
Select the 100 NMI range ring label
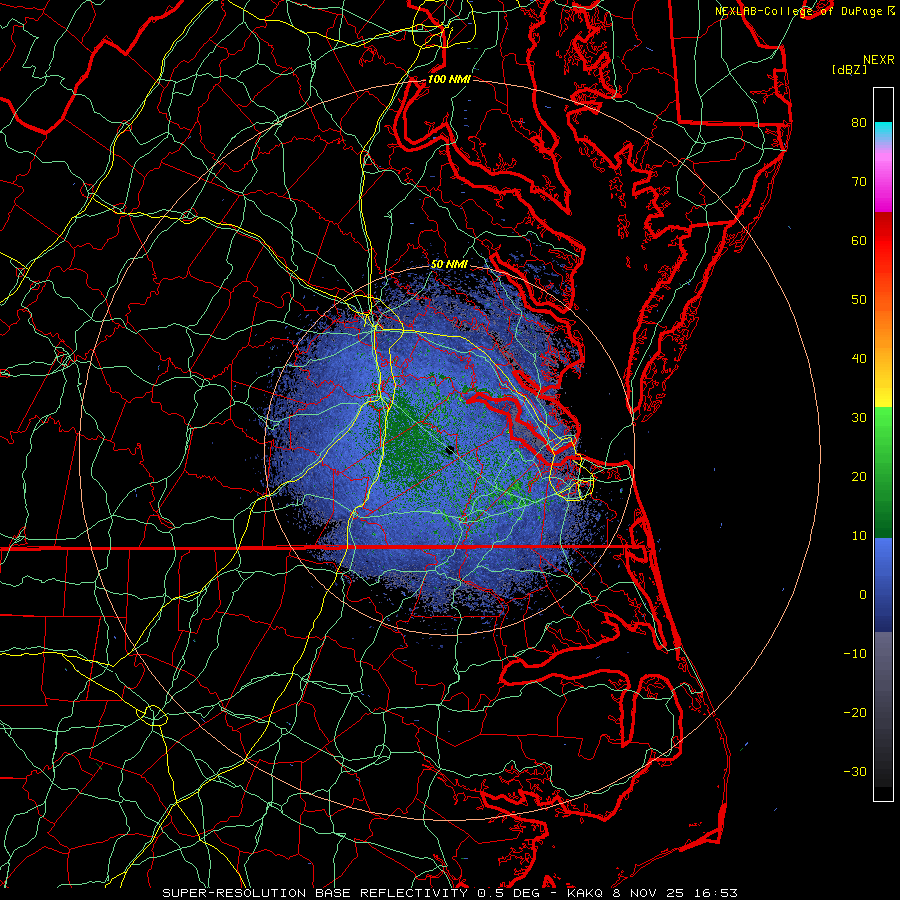(x=448, y=79)
